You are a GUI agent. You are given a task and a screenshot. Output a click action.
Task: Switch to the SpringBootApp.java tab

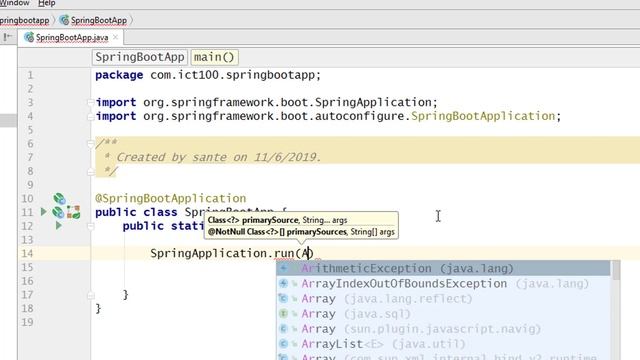[72, 38]
